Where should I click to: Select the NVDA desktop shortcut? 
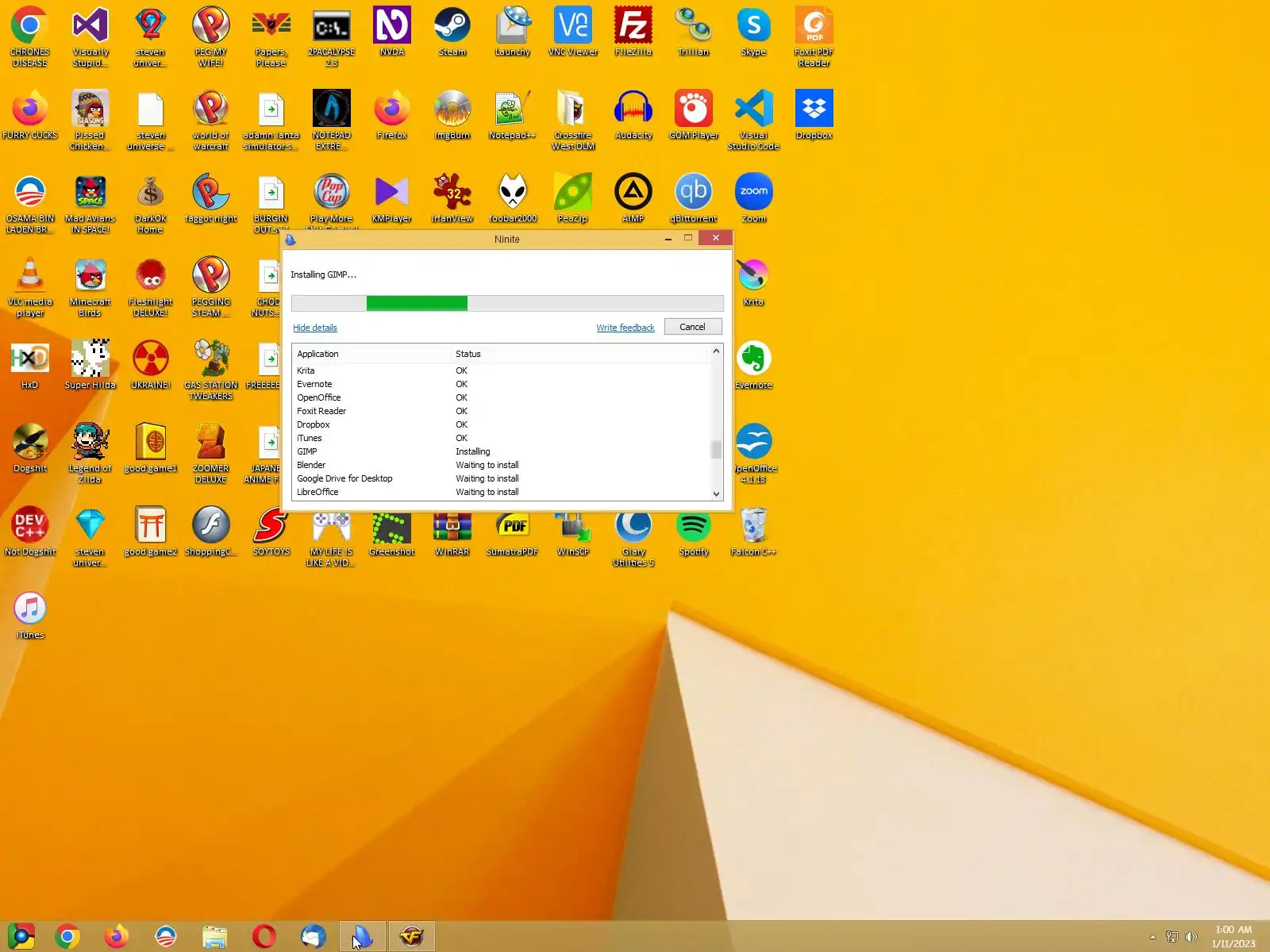pyautogui.click(x=392, y=32)
